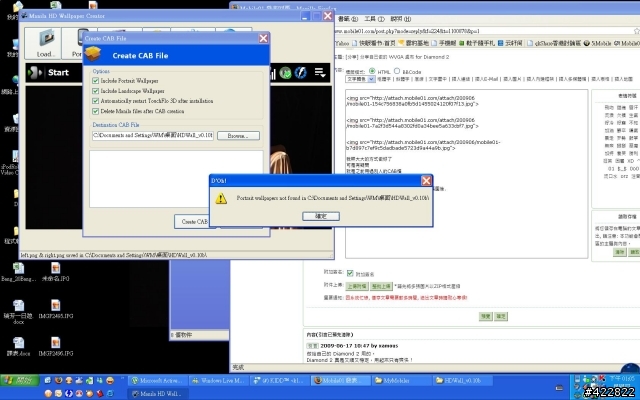
Task: Click the green phone-status icon in the preview bar
Action: [x=286, y=73]
